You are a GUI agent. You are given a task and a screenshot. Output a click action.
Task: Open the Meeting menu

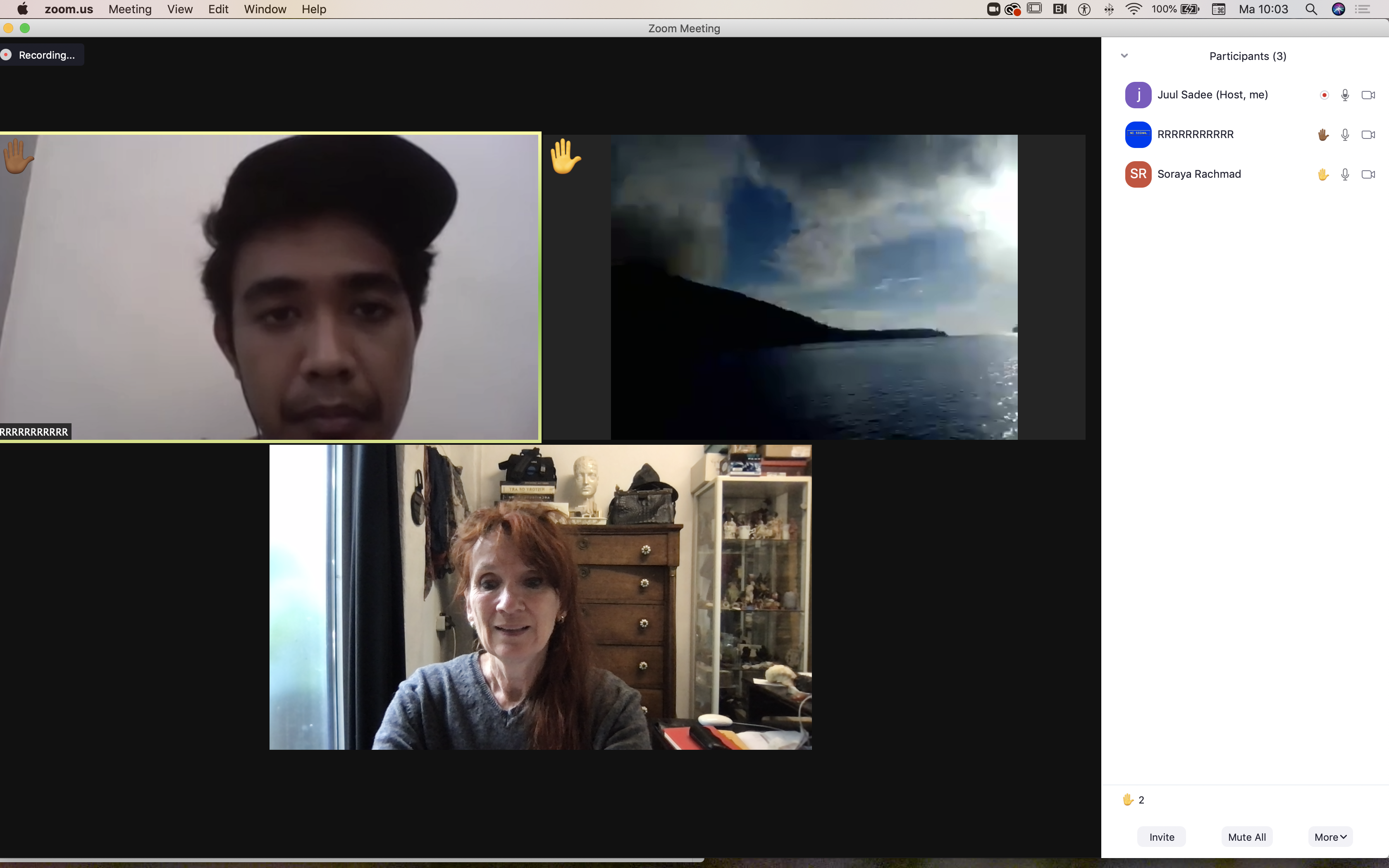tap(130, 9)
